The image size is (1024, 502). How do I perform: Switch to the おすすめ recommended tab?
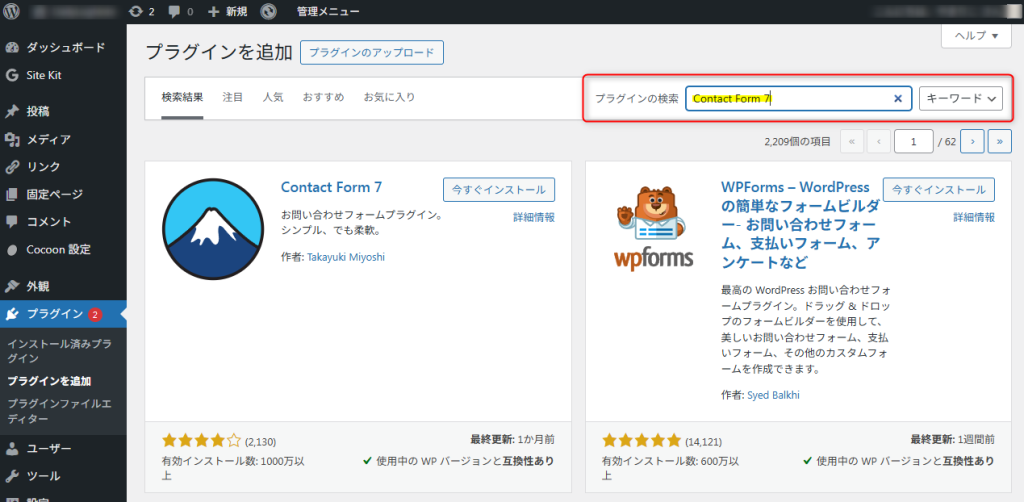click(x=323, y=97)
